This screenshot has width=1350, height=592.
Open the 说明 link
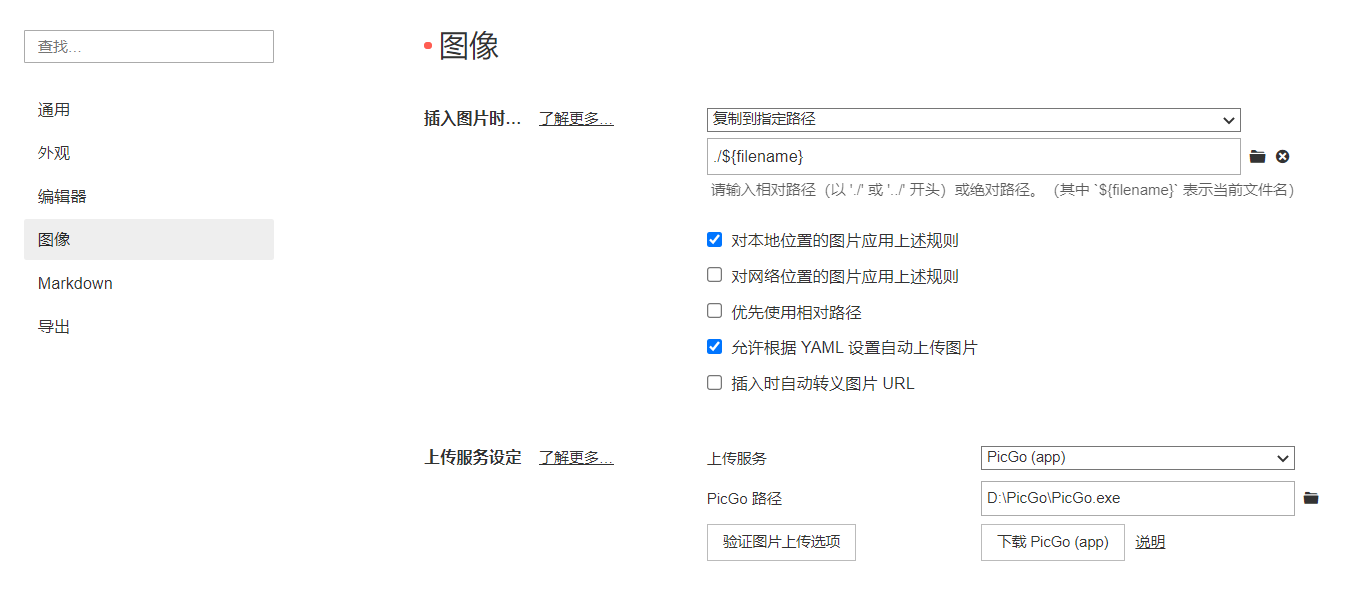1150,542
